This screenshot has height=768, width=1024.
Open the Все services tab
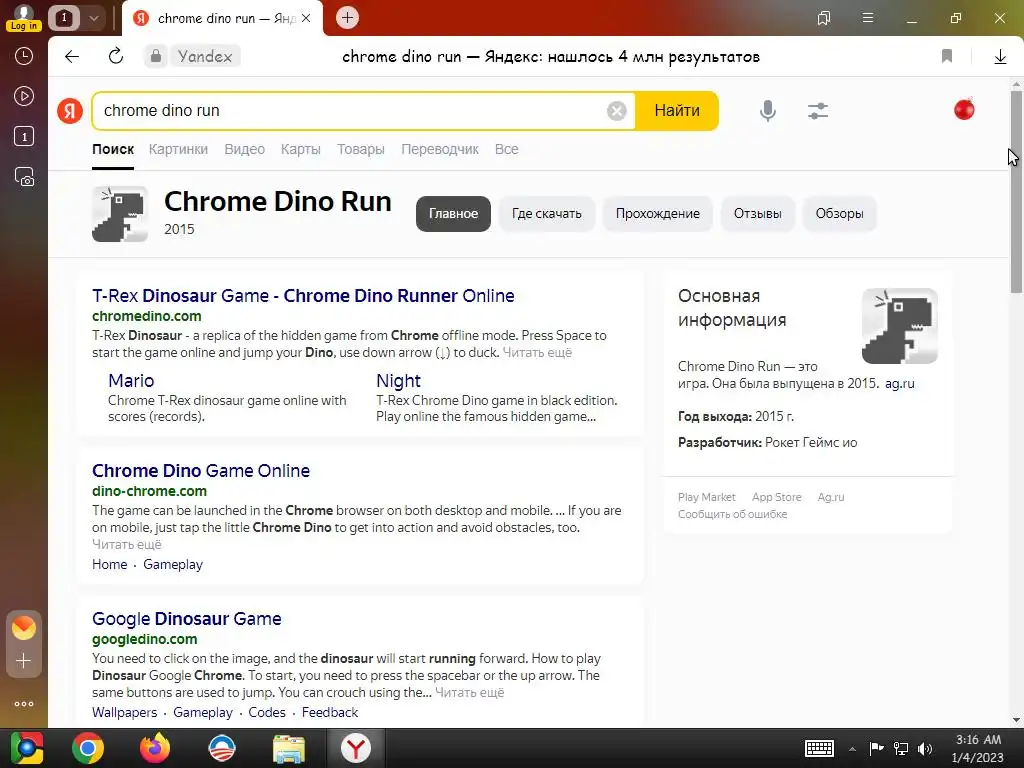click(506, 149)
